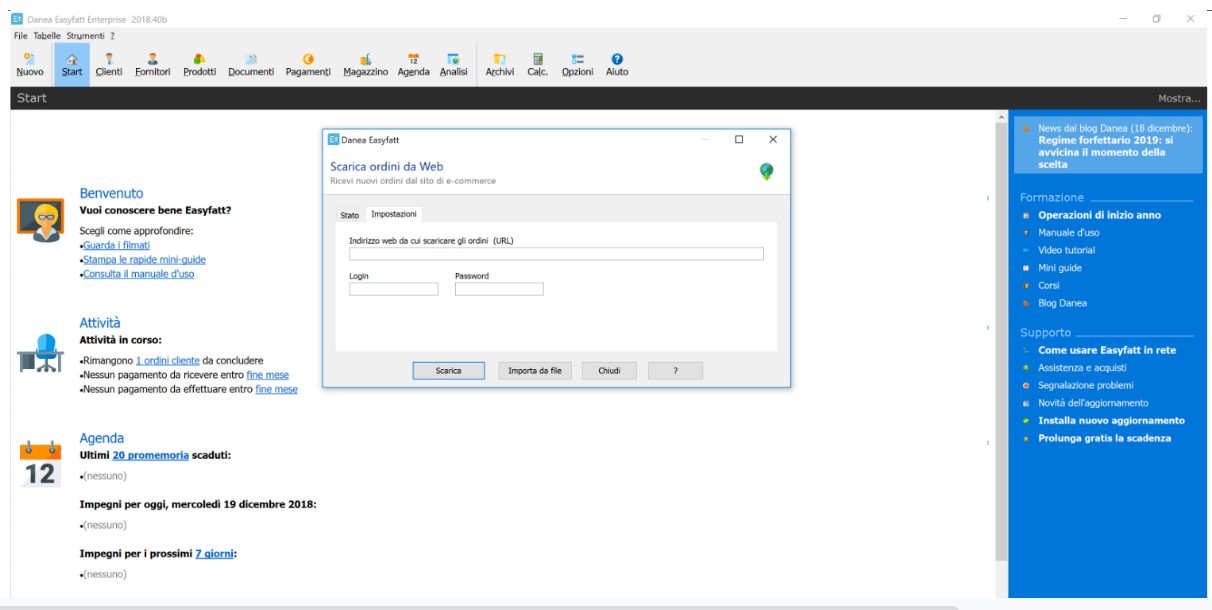Open the Strumenti menu
Viewport: 1212px width, 610px height.
85,35
